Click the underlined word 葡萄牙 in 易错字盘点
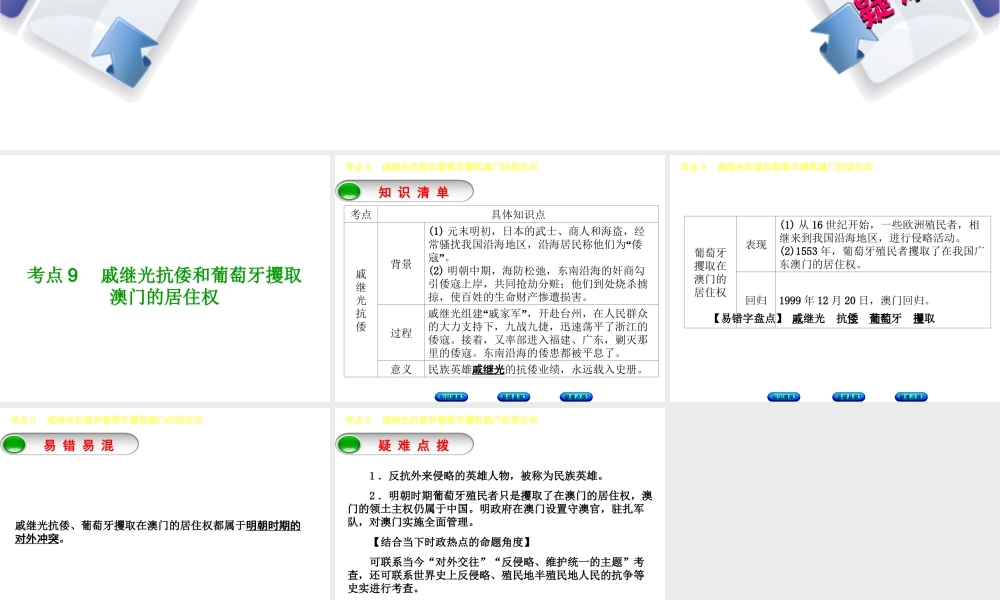The image size is (1000, 600). 885,318
